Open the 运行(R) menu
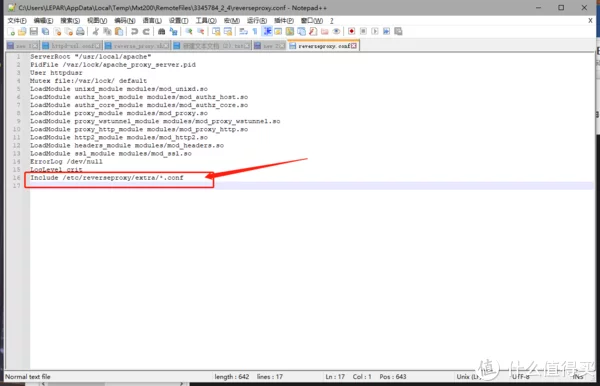The image size is (600, 386). (257, 21)
